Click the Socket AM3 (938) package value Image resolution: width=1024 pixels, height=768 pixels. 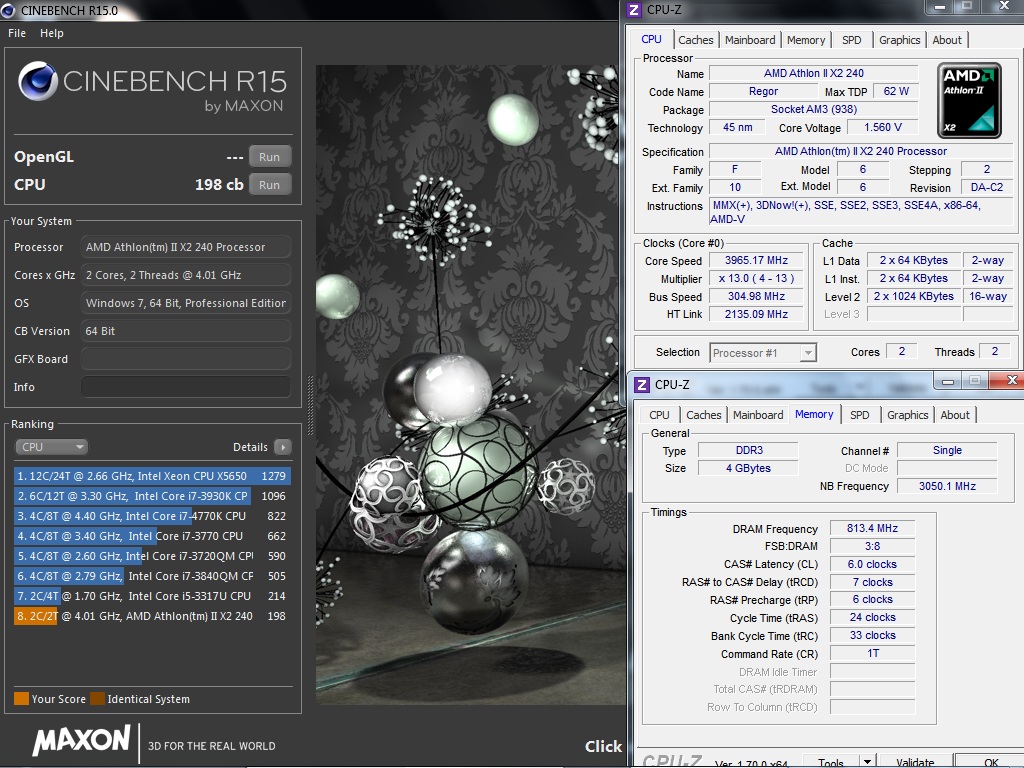pos(814,109)
